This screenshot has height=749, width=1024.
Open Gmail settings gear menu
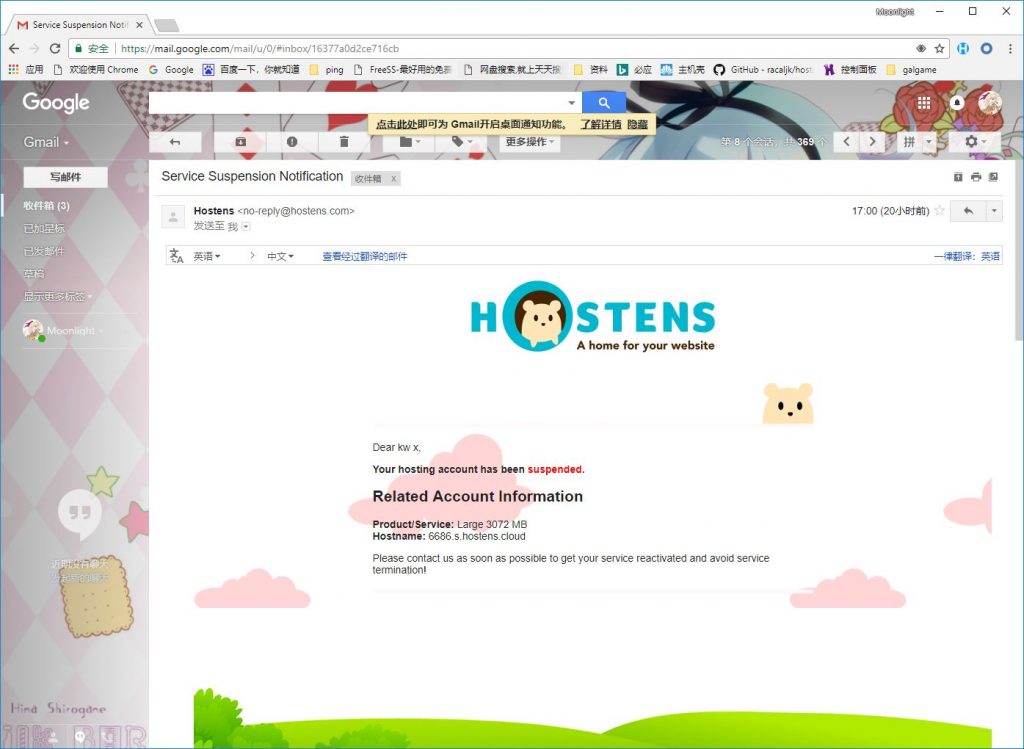click(976, 142)
